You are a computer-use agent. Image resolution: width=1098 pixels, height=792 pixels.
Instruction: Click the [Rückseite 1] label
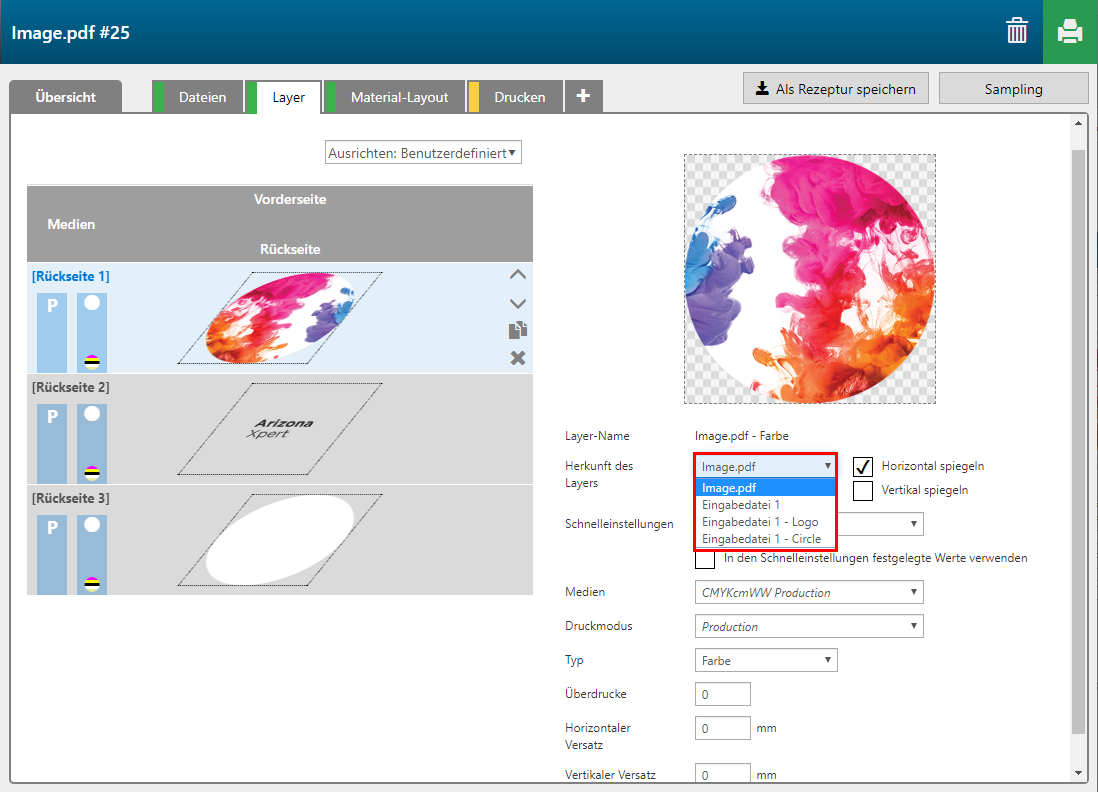pyautogui.click(x=71, y=276)
